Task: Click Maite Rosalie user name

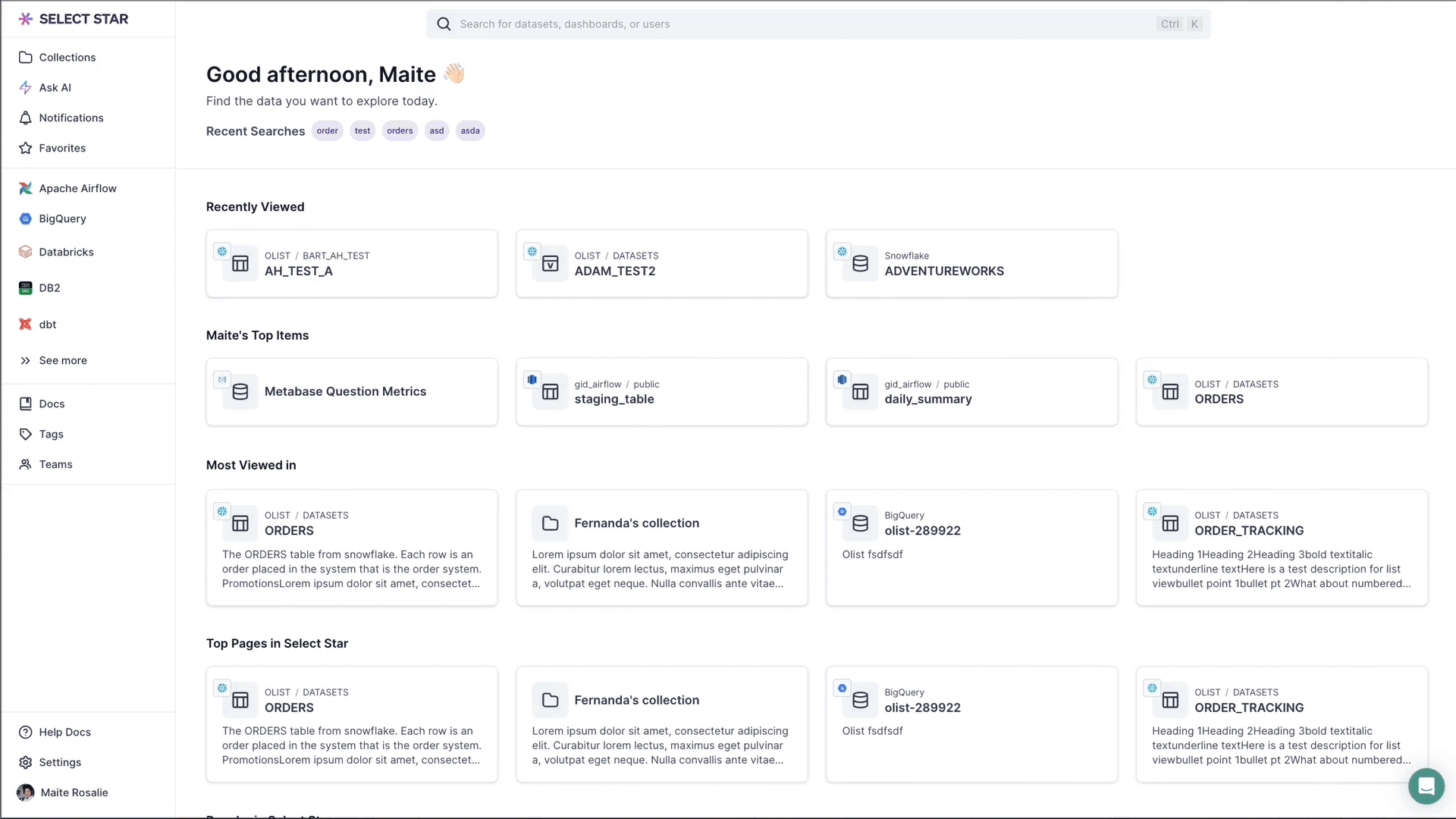Action: click(x=74, y=793)
